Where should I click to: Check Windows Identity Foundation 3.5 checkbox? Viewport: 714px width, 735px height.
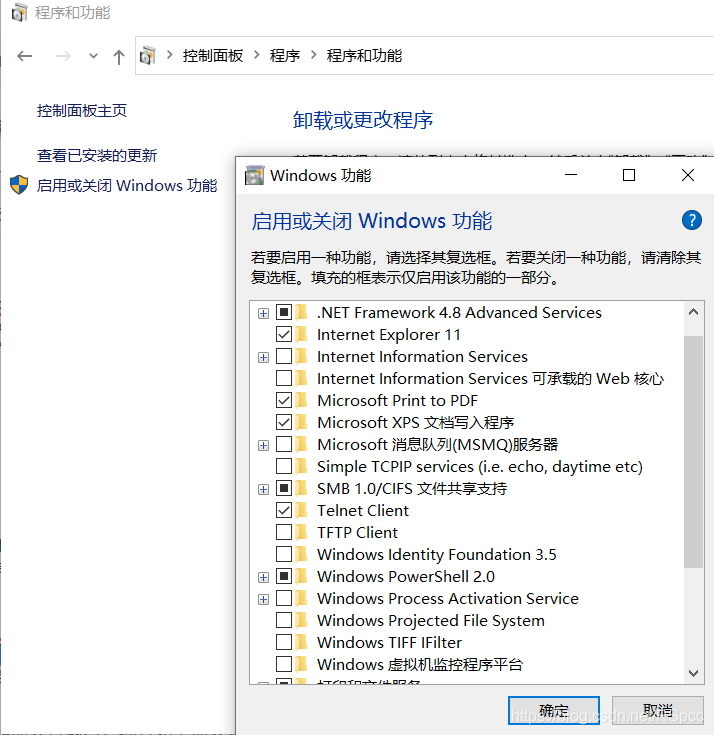(x=284, y=554)
